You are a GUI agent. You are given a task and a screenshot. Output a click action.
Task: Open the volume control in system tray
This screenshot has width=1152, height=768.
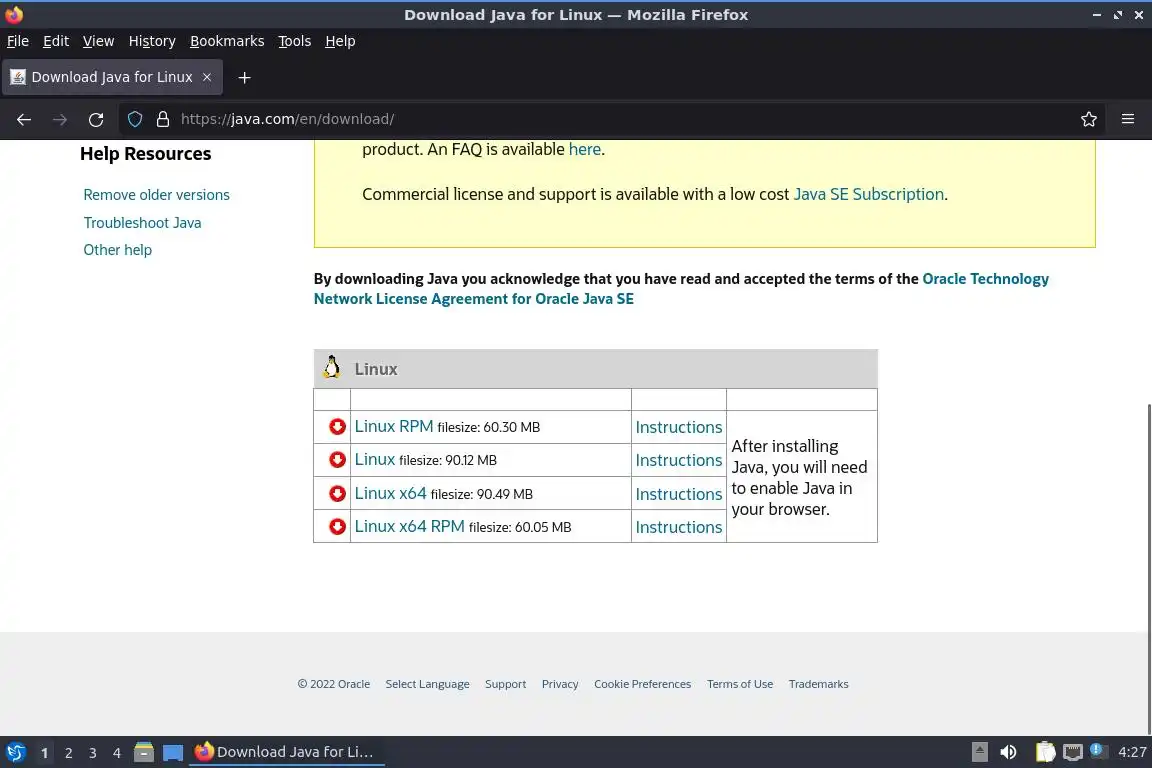(x=1009, y=752)
